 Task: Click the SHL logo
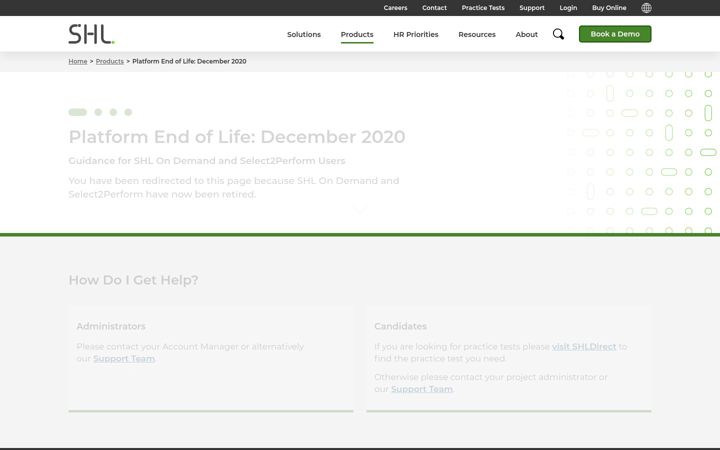pyautogui.click(x=91, y=34)
